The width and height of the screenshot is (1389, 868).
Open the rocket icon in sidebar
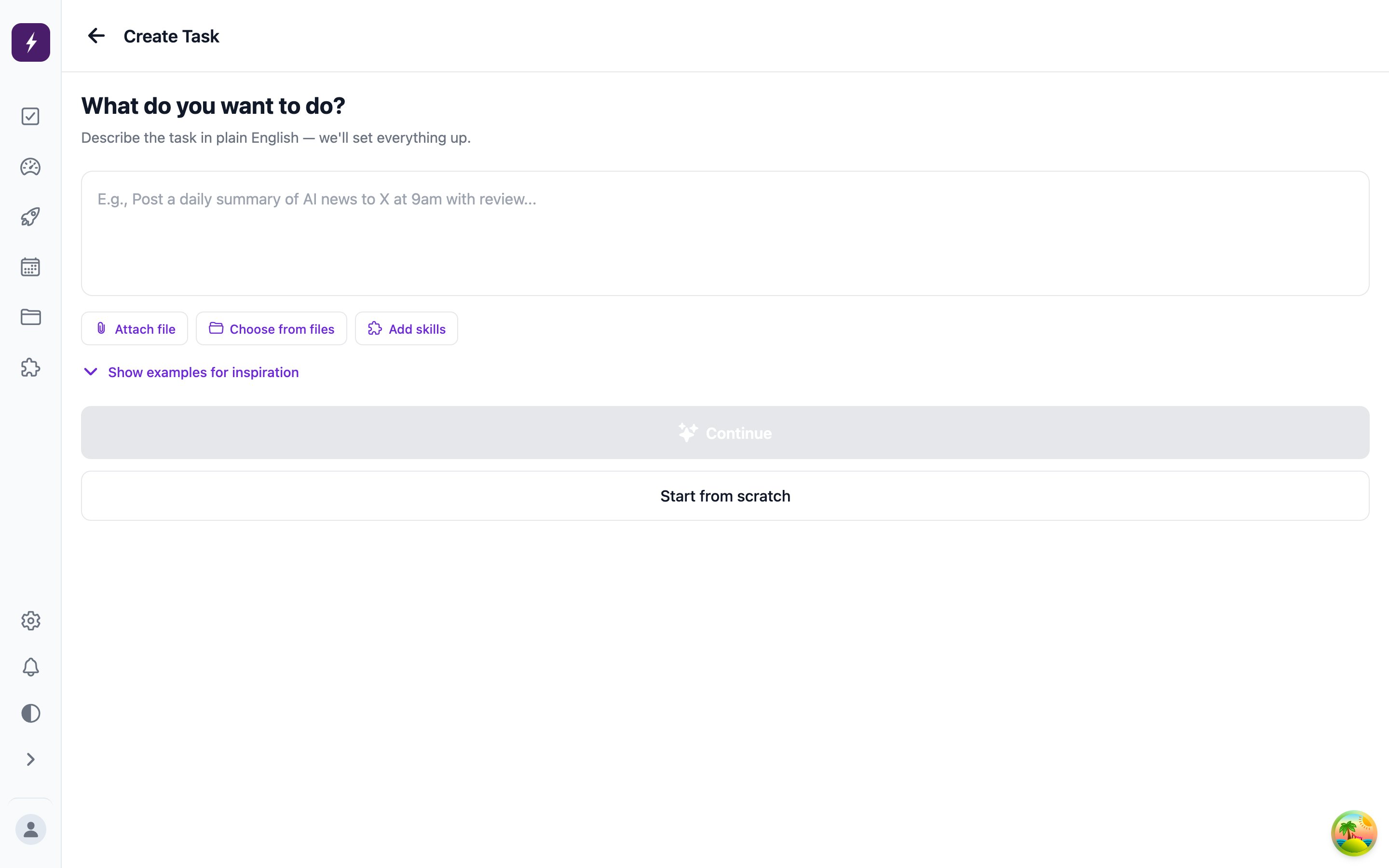coord(30,217)
